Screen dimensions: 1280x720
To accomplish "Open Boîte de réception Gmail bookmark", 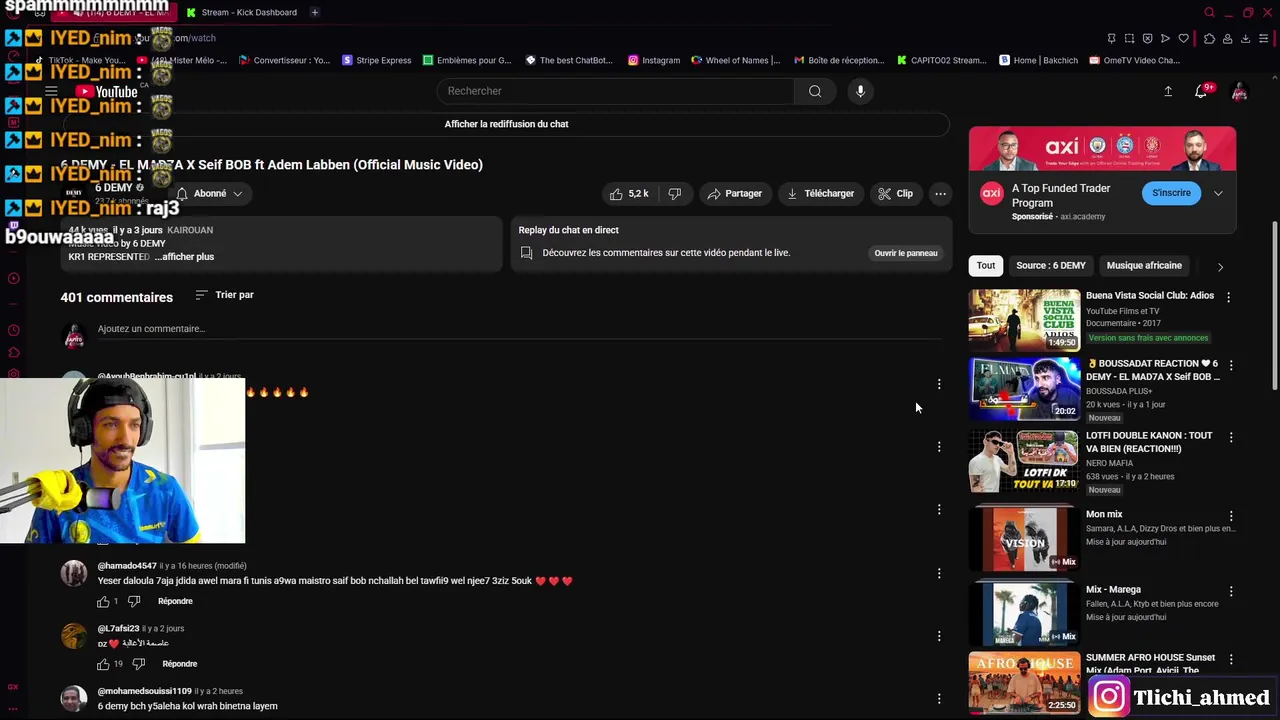I will (x=839, y=60).
